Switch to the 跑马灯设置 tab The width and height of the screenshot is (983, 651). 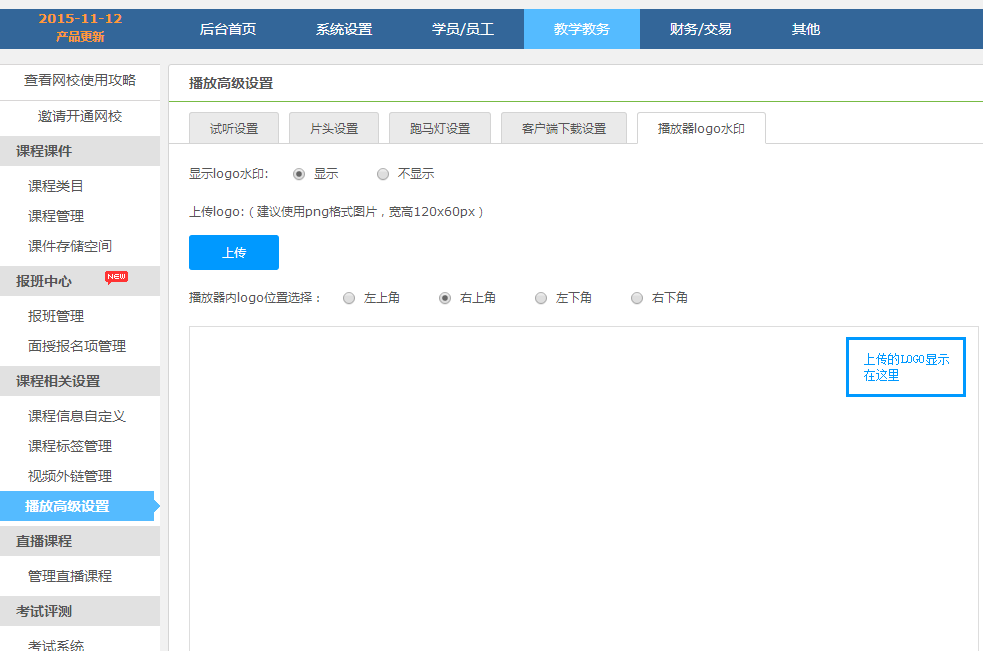point(440,129)
